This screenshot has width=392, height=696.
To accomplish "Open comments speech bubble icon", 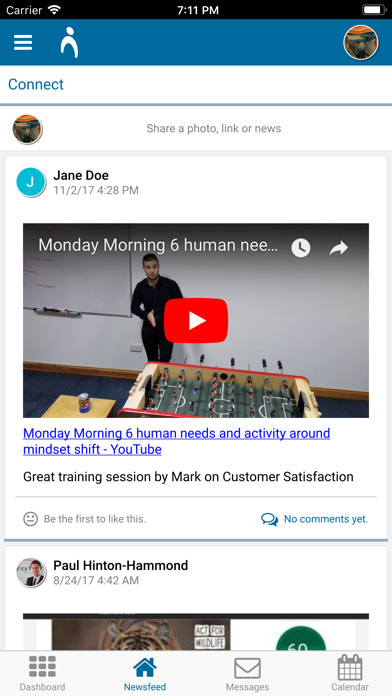I will coord(269,519).
